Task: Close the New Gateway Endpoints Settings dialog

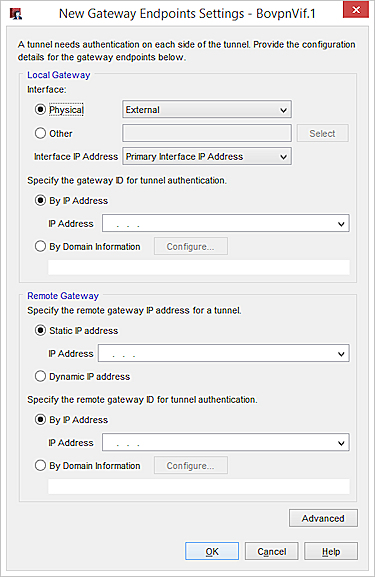Action: [355, 10]
